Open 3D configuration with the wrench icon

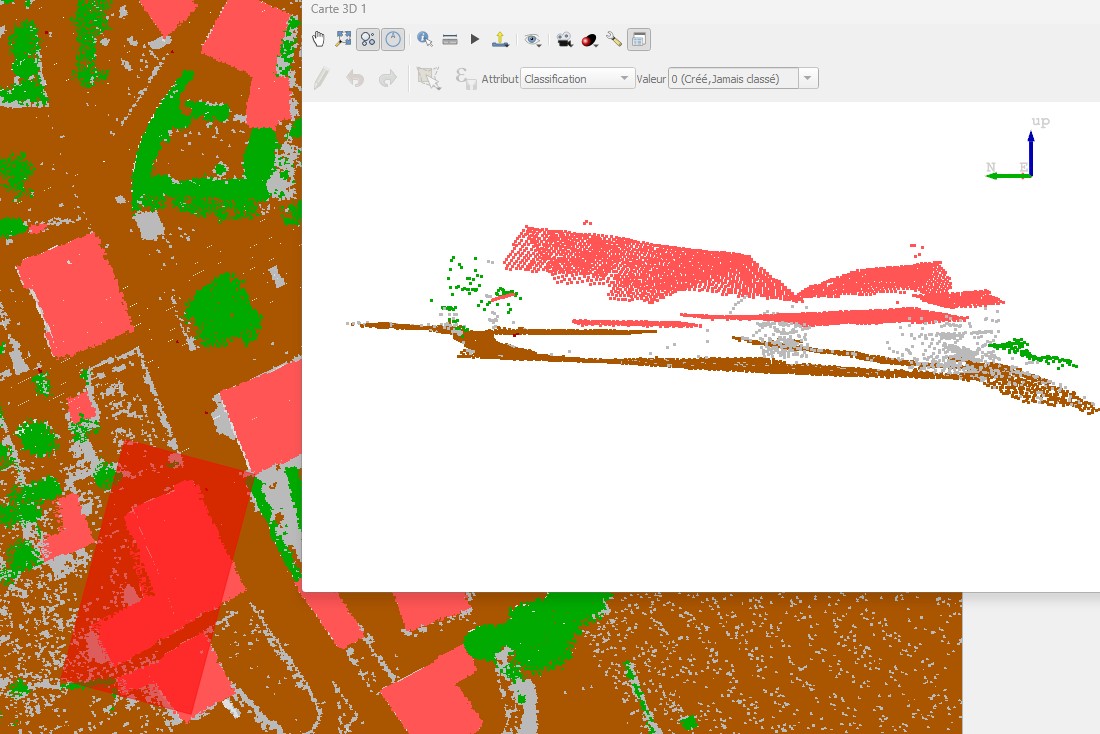pyautogui.click(x=614, y=39)
